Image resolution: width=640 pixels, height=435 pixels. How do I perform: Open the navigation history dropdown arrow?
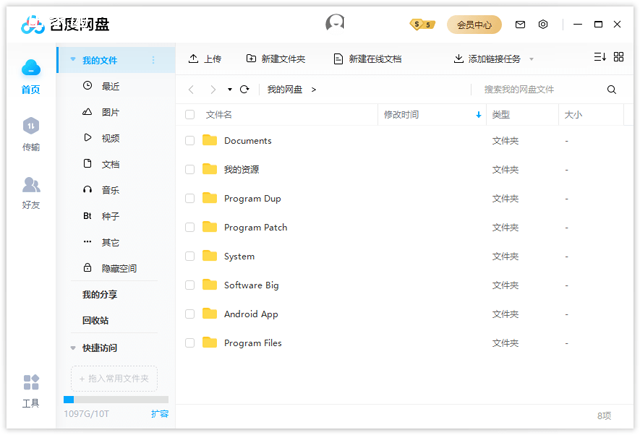click(x=230, y=89)
